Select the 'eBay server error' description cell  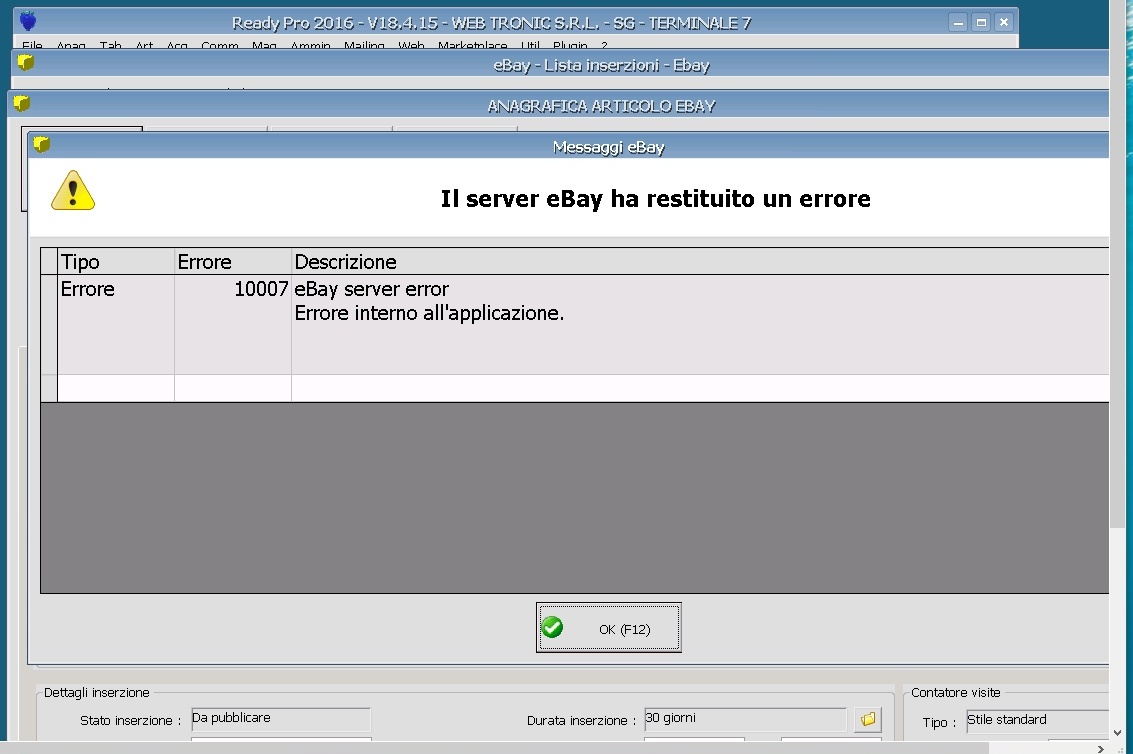click(x=700, y=324)
